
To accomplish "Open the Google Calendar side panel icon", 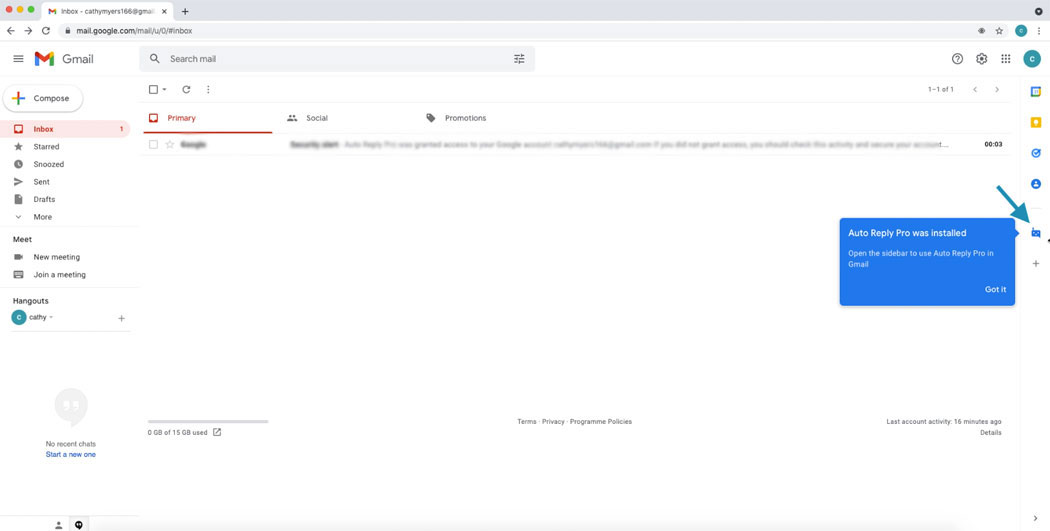I will [x=1035, y=92].
